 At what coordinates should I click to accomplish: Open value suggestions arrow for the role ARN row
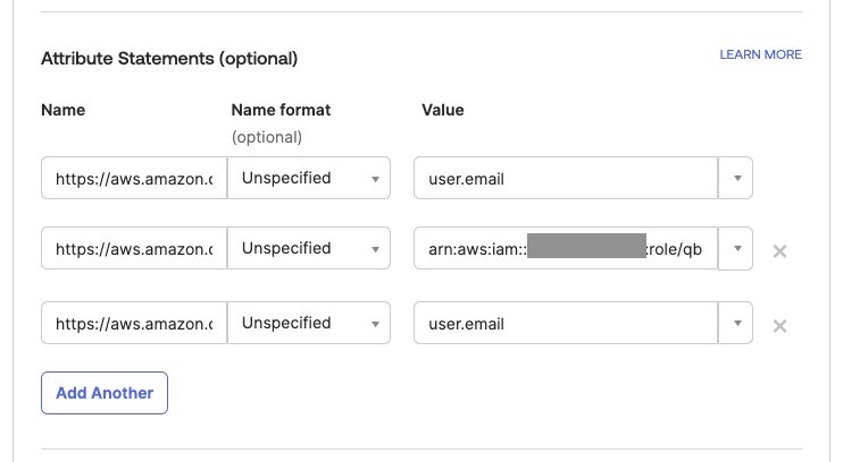pyautogui.click(x=736, y=248)
